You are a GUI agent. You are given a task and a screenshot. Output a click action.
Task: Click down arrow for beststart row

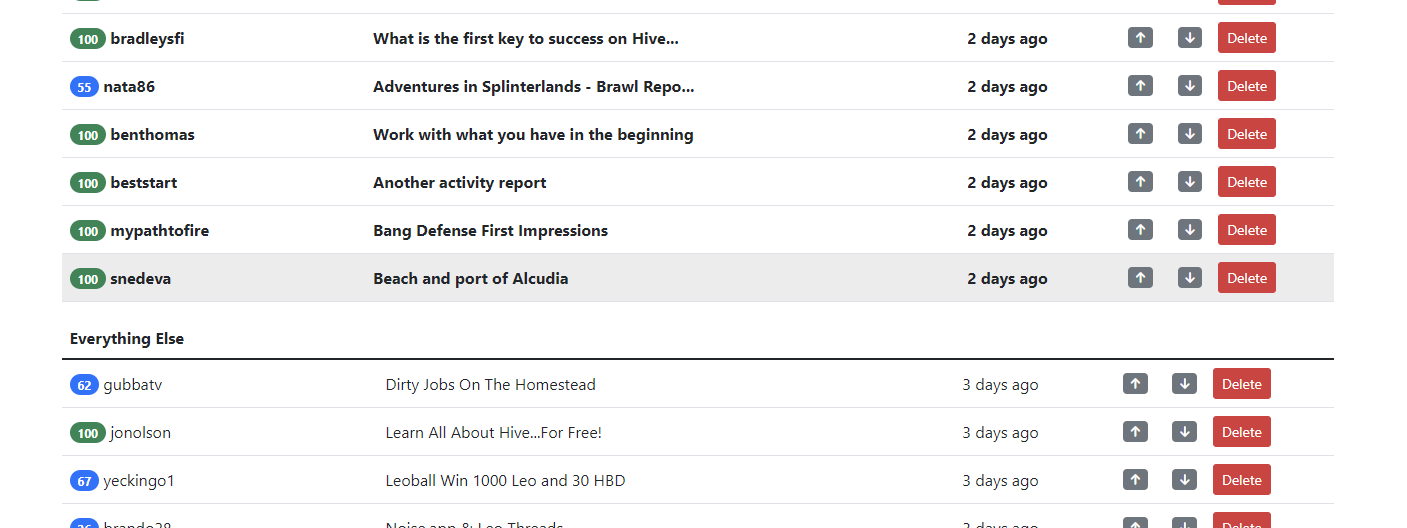click(x=1189, y=182)
